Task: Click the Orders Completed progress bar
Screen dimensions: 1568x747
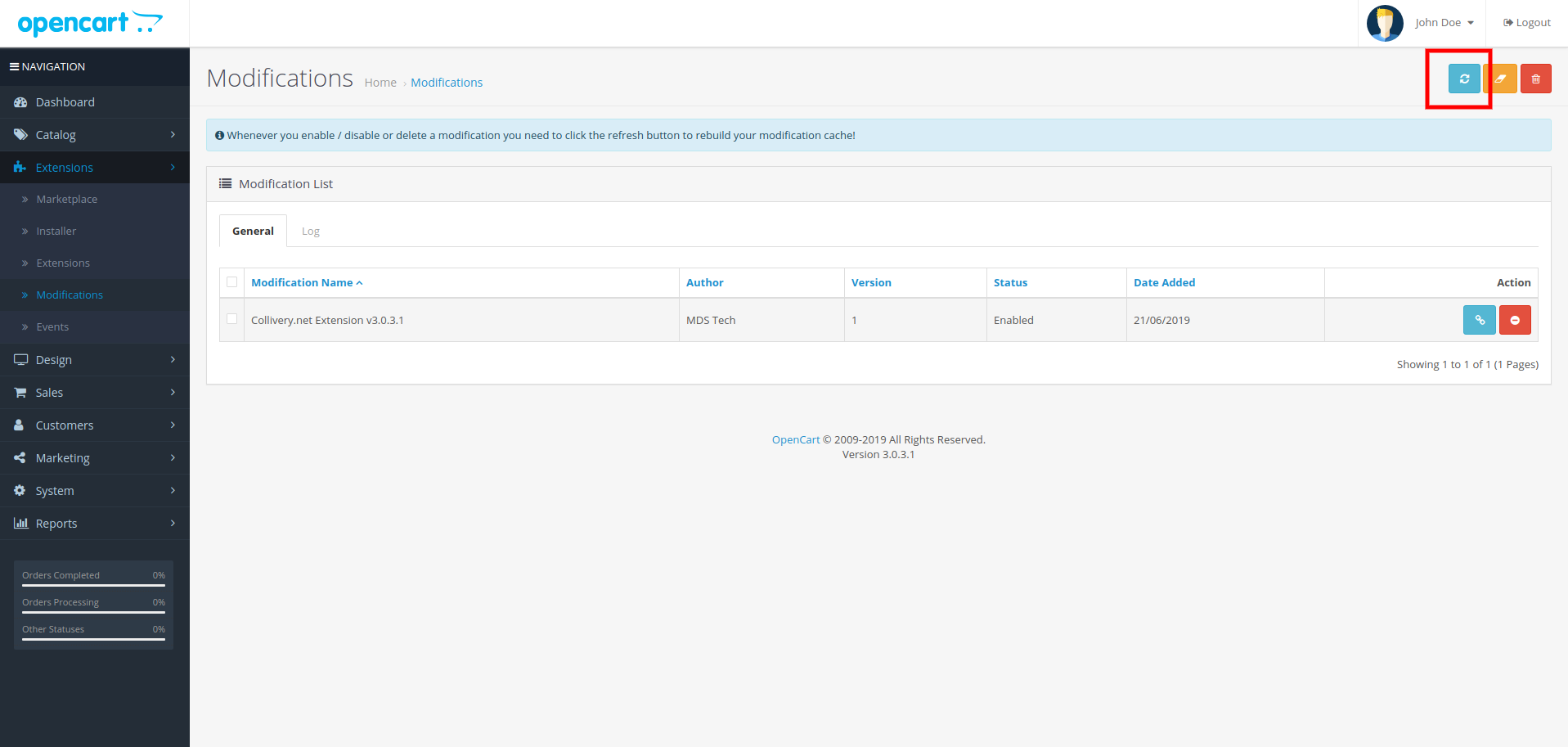Action: click(x=93, y=585)
